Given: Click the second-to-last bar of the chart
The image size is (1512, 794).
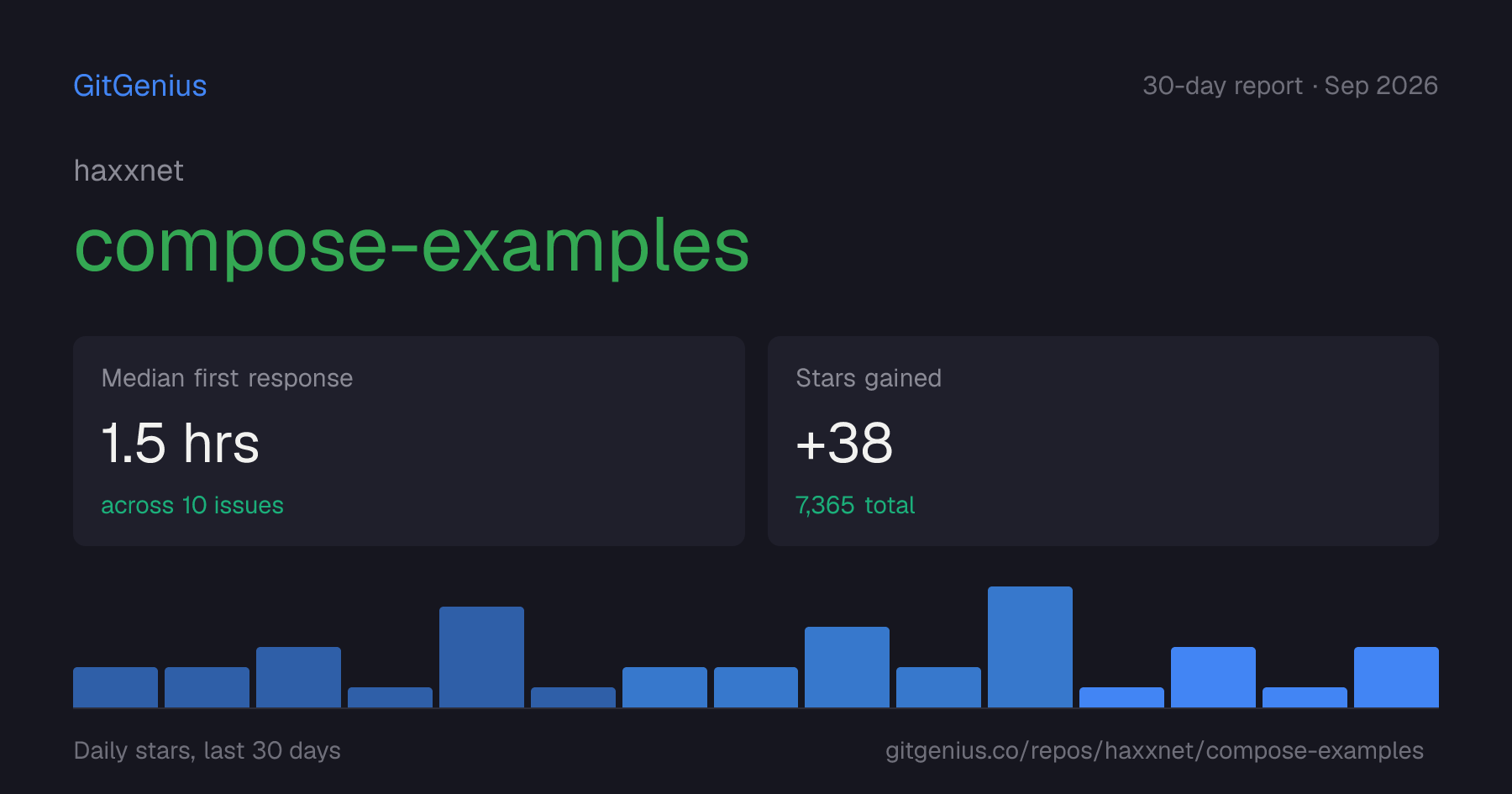Looking at the screenshot, I should (1305, 697).
